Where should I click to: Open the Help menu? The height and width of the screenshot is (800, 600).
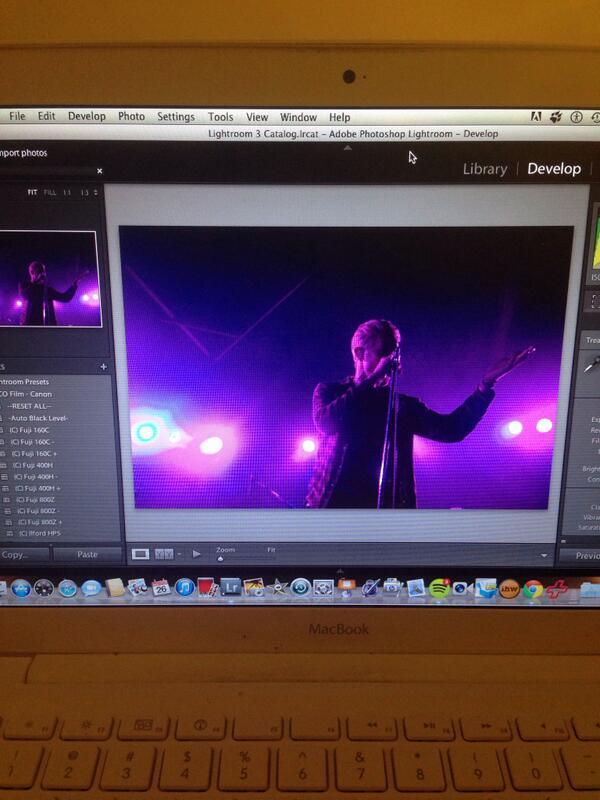click(339, 118)
